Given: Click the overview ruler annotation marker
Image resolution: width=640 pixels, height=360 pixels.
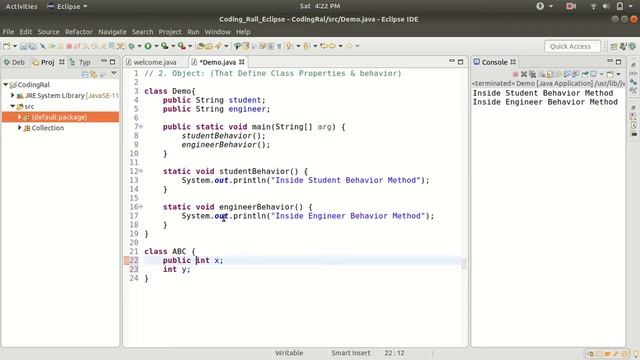Looking at the screenshot, I should pos(464,264).
